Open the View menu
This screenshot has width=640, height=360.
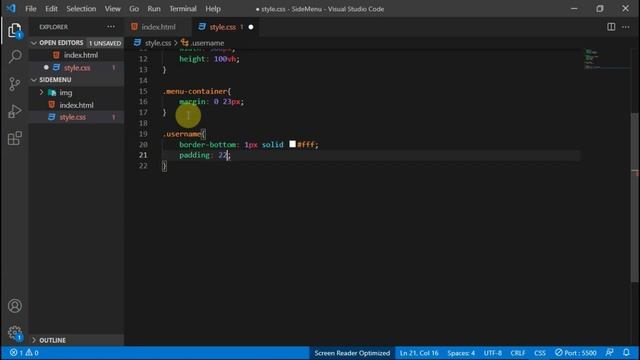click(x=112, y=9)
